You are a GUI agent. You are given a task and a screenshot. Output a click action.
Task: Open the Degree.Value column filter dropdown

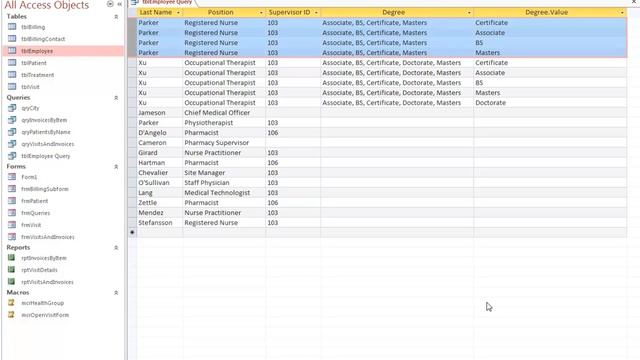(x=622, y=13)
